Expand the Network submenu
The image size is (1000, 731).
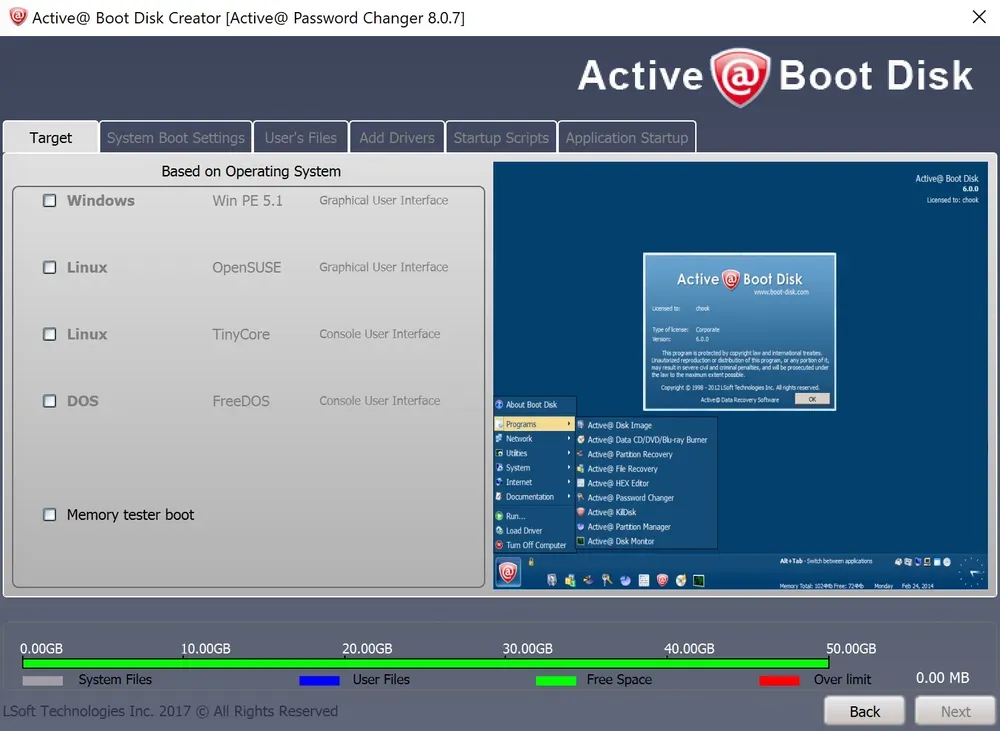[x=570, y=438]
